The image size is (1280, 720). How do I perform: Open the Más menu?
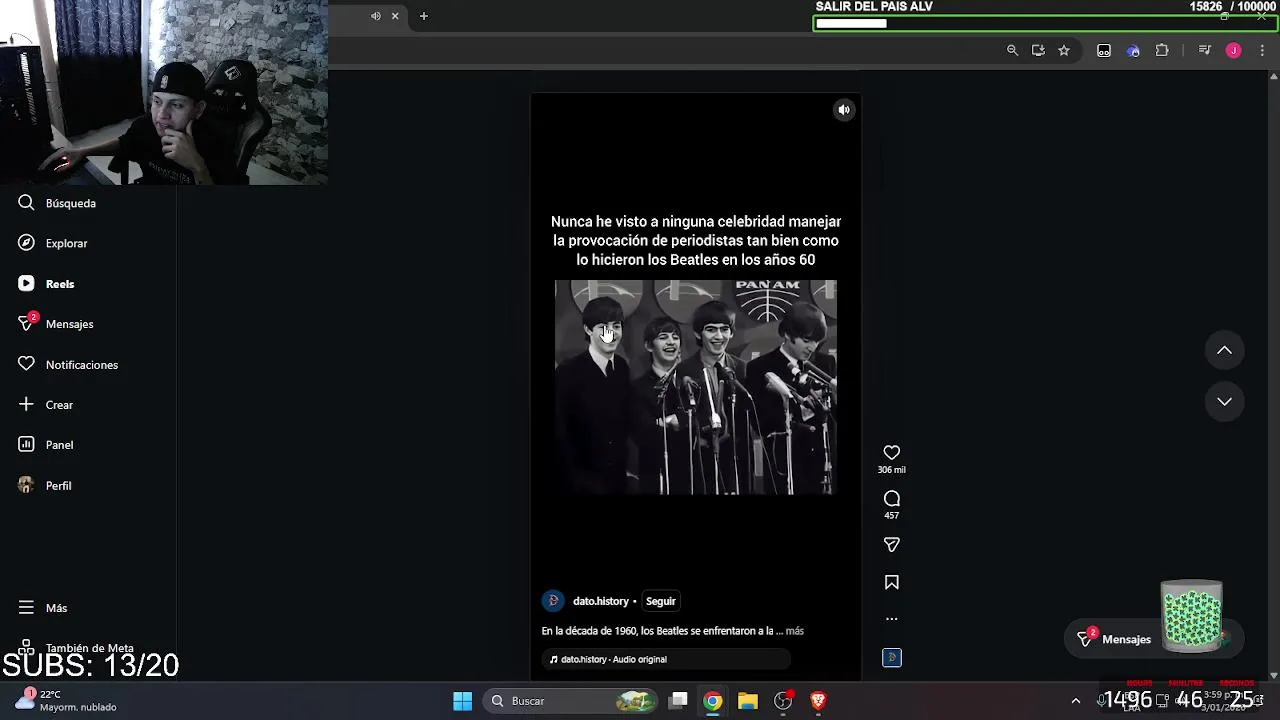[x=43, y=608]
